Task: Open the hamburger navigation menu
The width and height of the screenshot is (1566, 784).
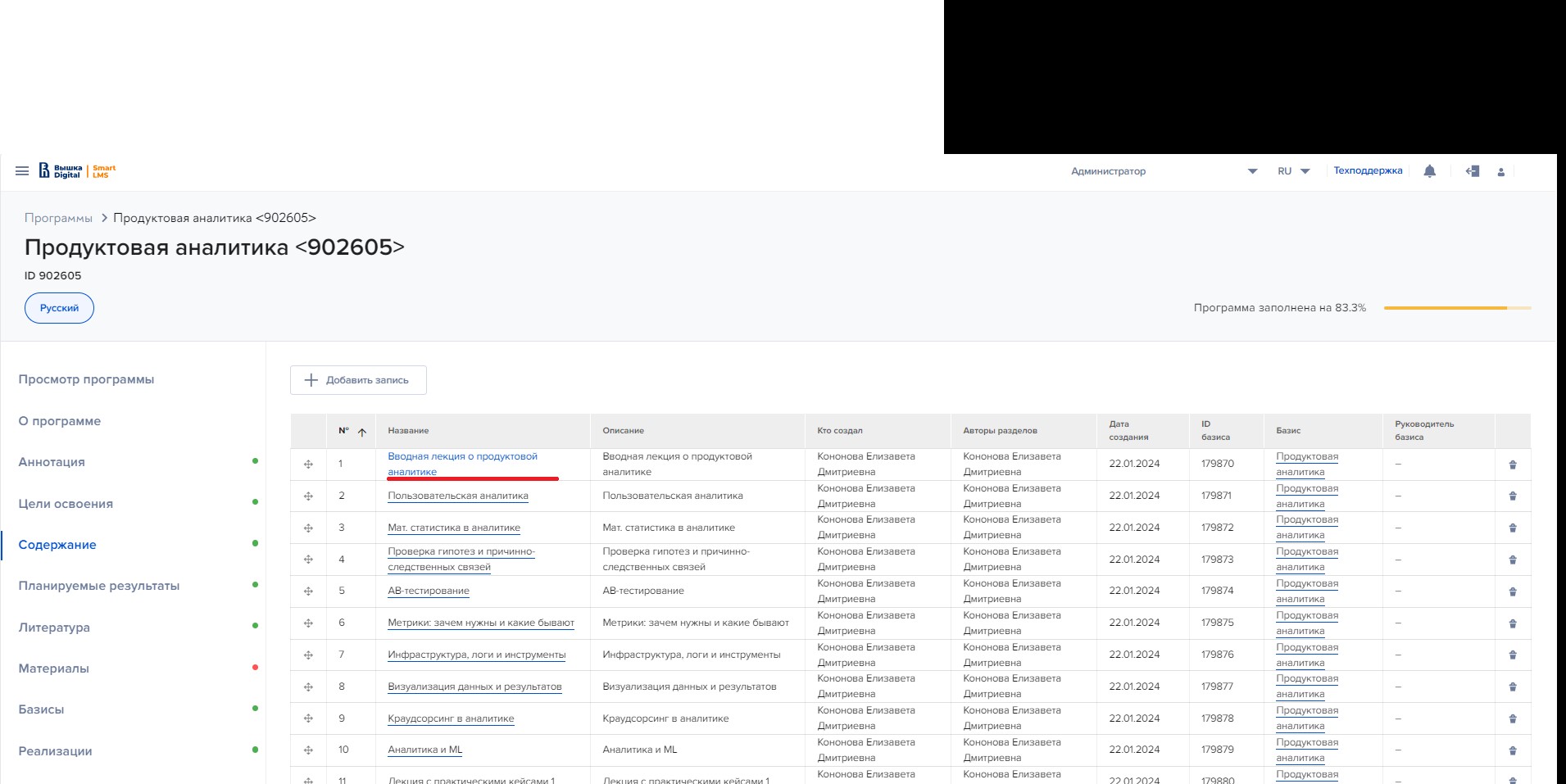Action: click(x=22, y=171)
